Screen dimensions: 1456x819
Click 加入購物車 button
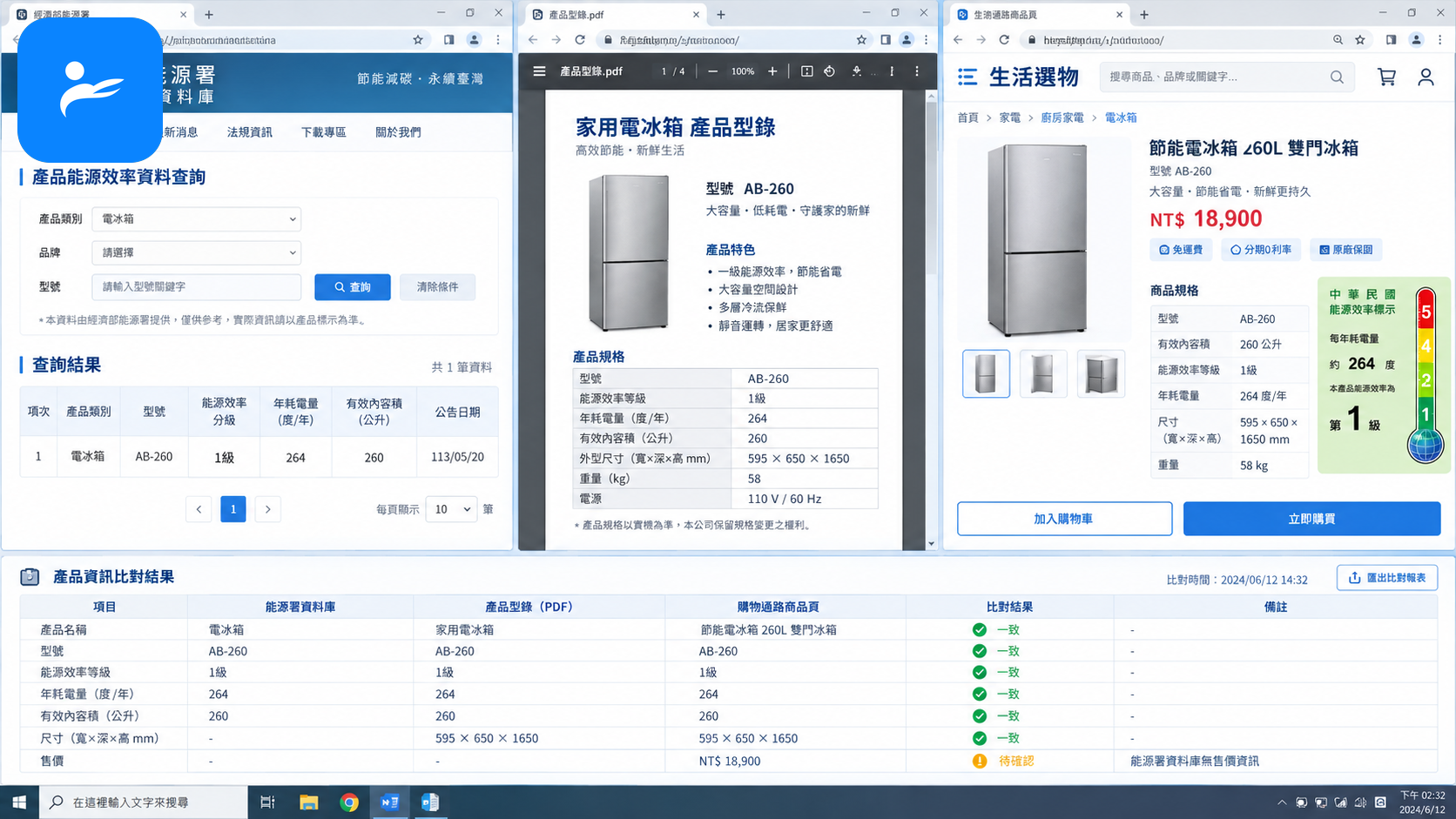(x=1064, y=519)
